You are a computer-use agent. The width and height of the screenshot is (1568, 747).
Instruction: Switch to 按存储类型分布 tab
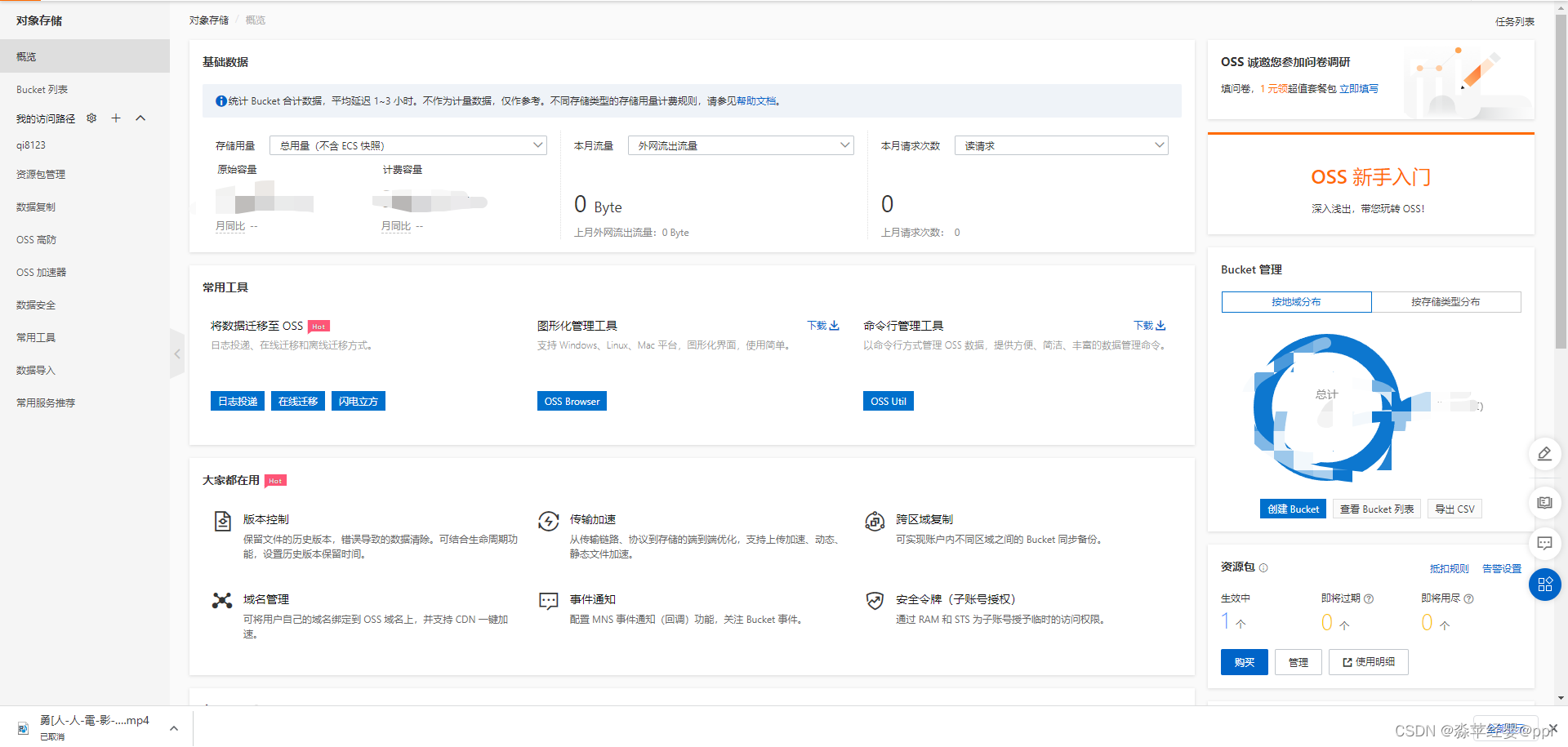point(1445,302)
